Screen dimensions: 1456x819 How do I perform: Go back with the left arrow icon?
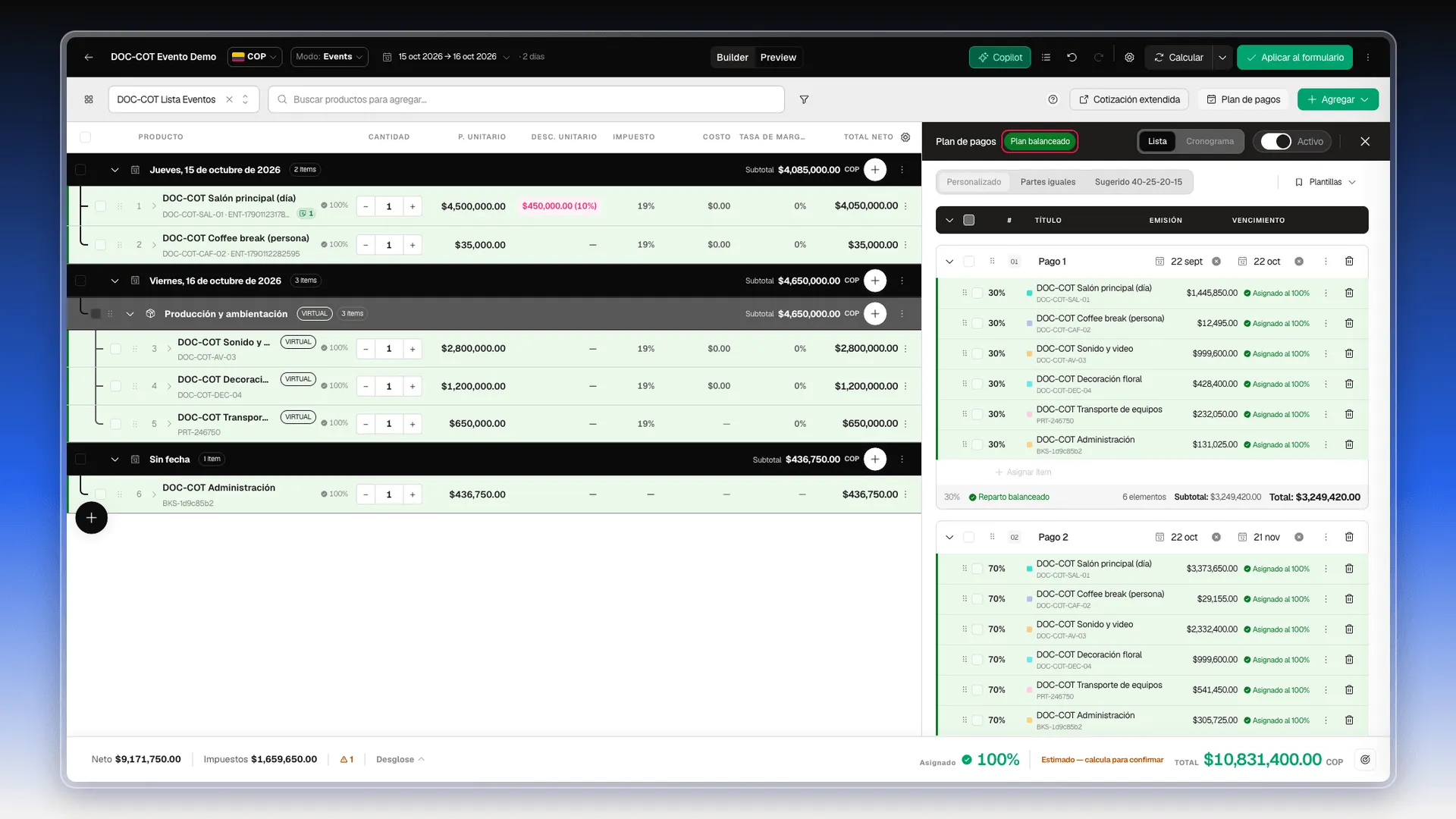click(89, 57)
